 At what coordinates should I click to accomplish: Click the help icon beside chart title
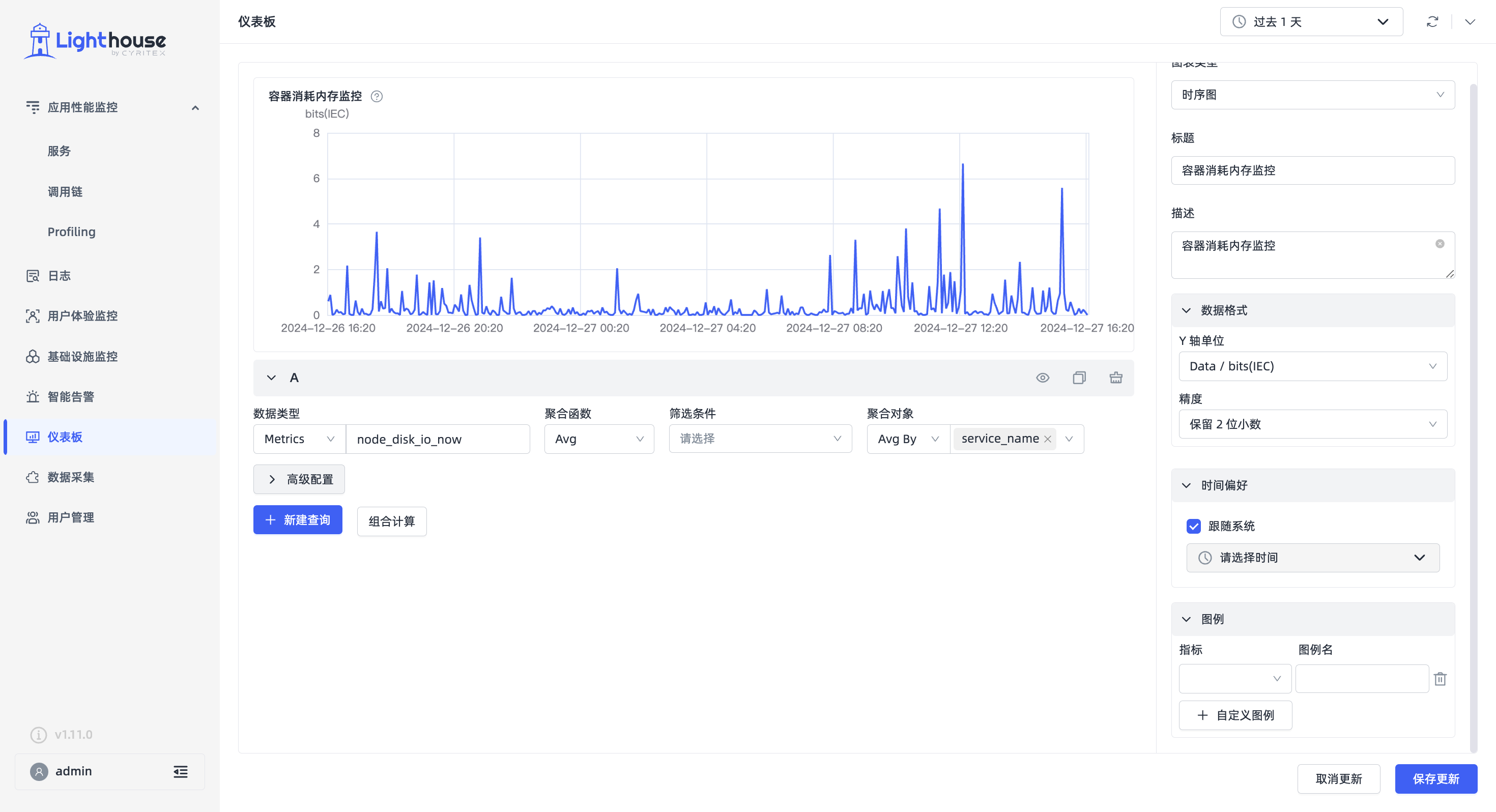click(x=377, y=97)
